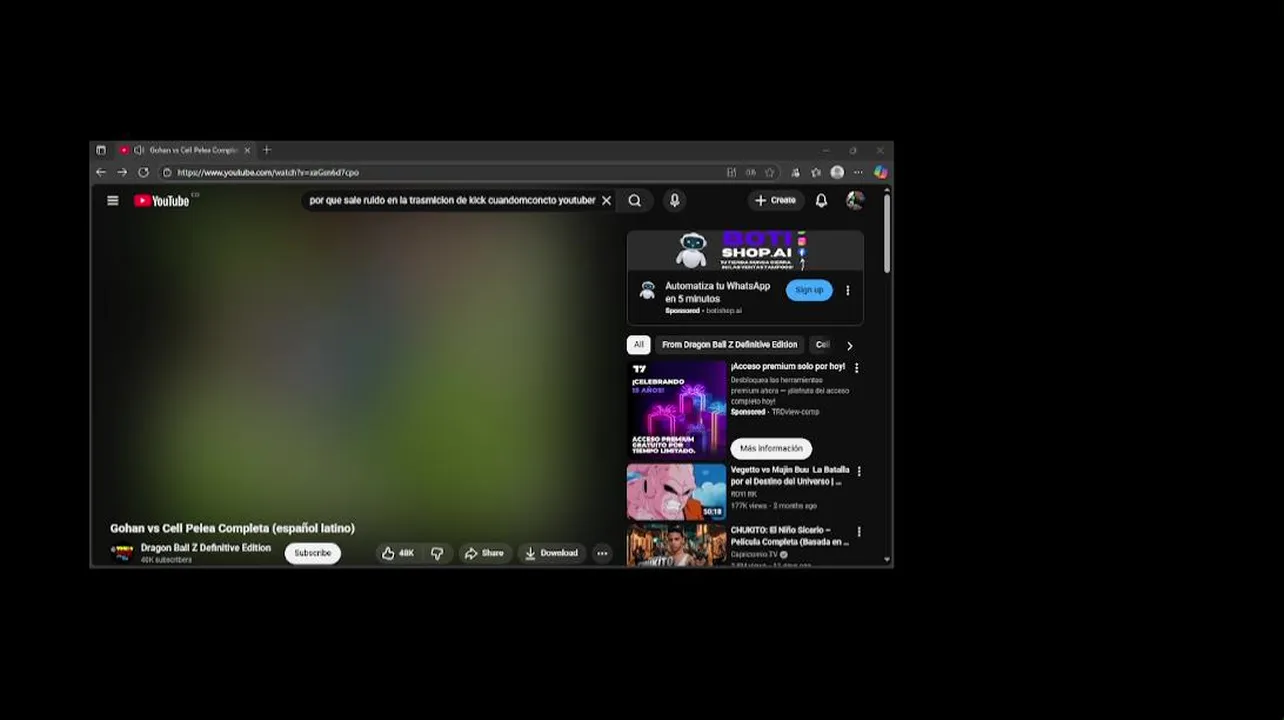The height and width of the screenshot is (720, 1284).
Task: Open Dragon Ball Z Definitive Edition channel name
Action: click(x=206, y=548)
